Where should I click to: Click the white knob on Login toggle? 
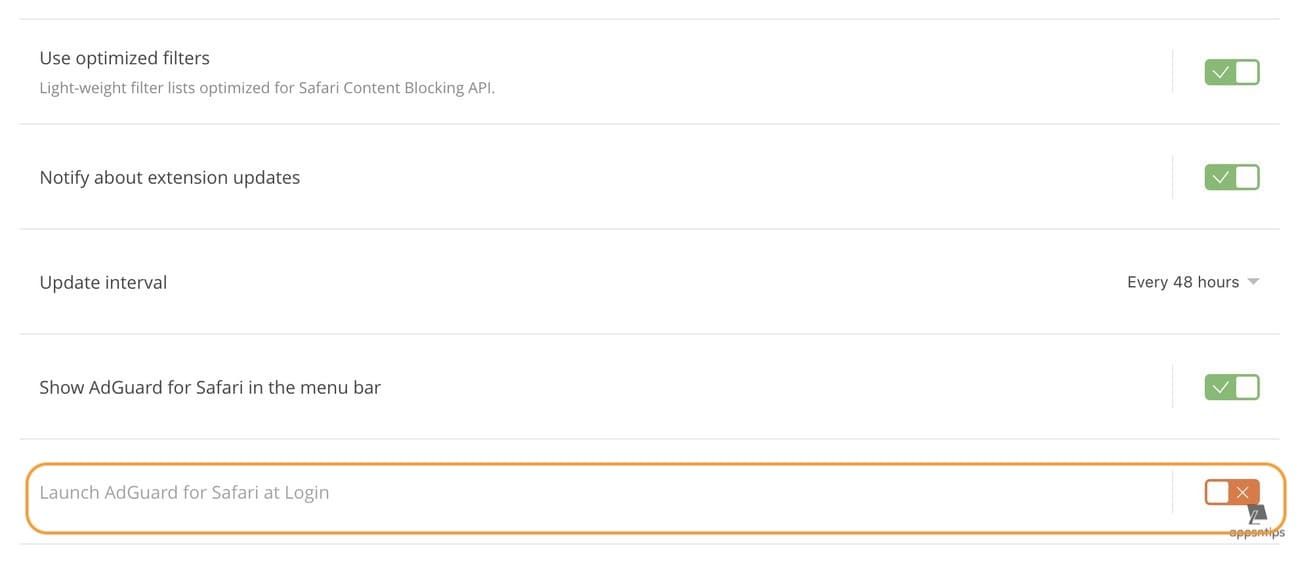[1218, 492]
